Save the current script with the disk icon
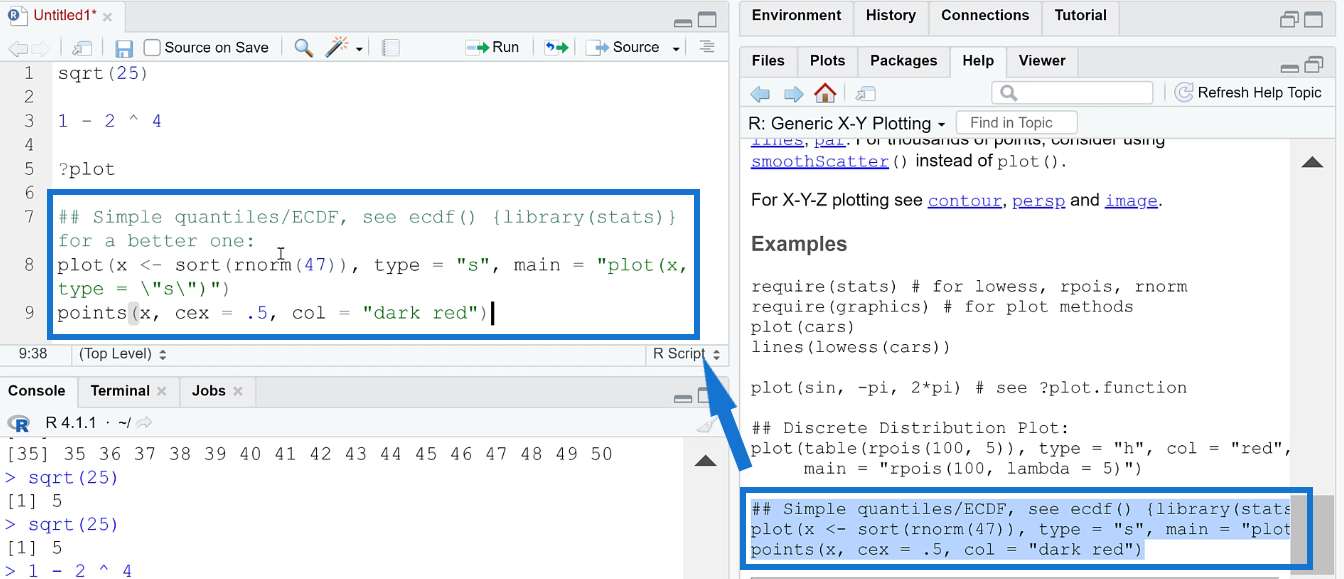Image resolution: width=1344 pixels, height=579 pixels. tap(124, 48)
